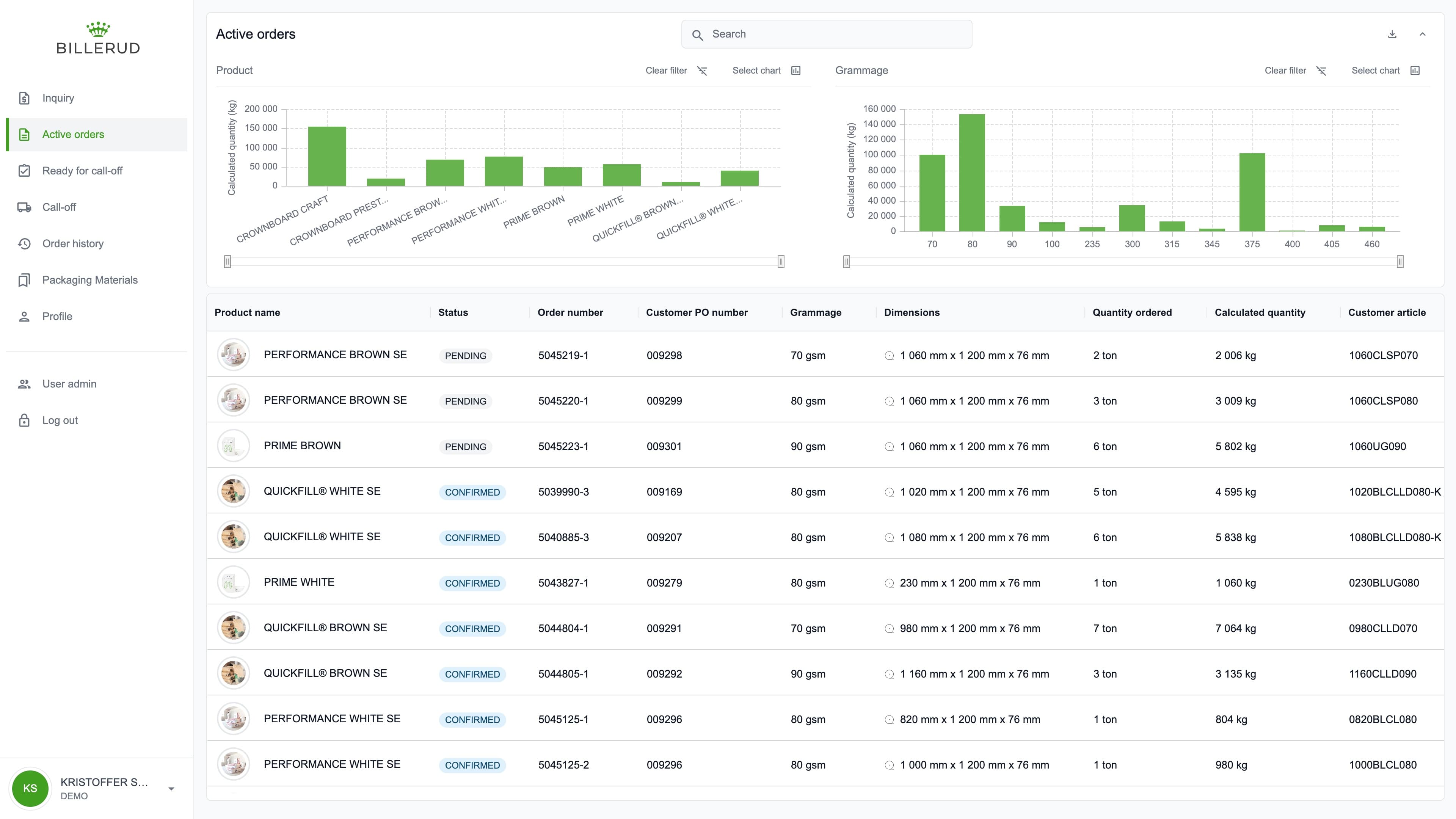Click the CROWNBOARD CRAFT bar in Product chart
The height and width of the screenshot is (819, 1456).
tap(327, 156)
